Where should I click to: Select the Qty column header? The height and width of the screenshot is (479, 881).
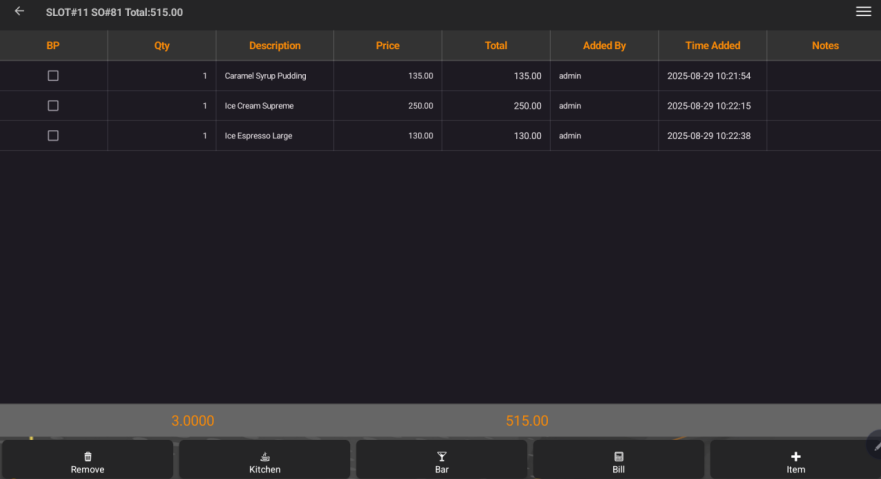click(x=162, y=46)
